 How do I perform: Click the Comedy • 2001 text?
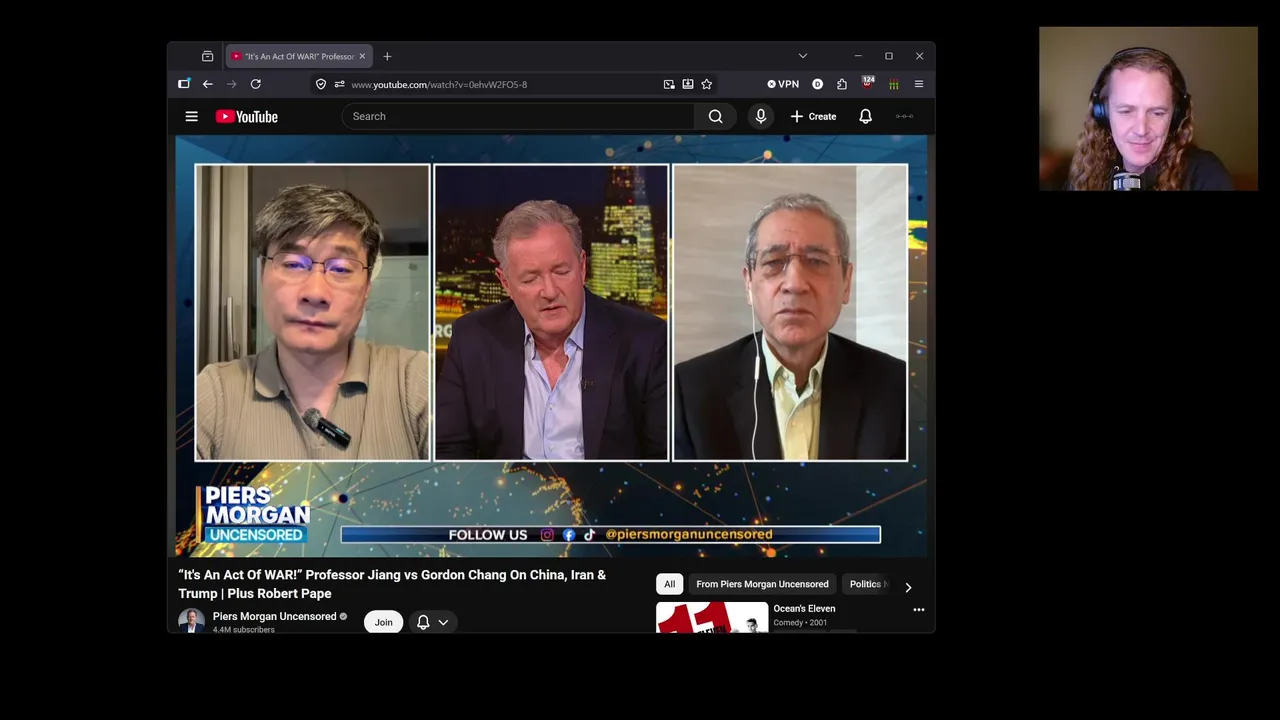click(x=800, y=622)
